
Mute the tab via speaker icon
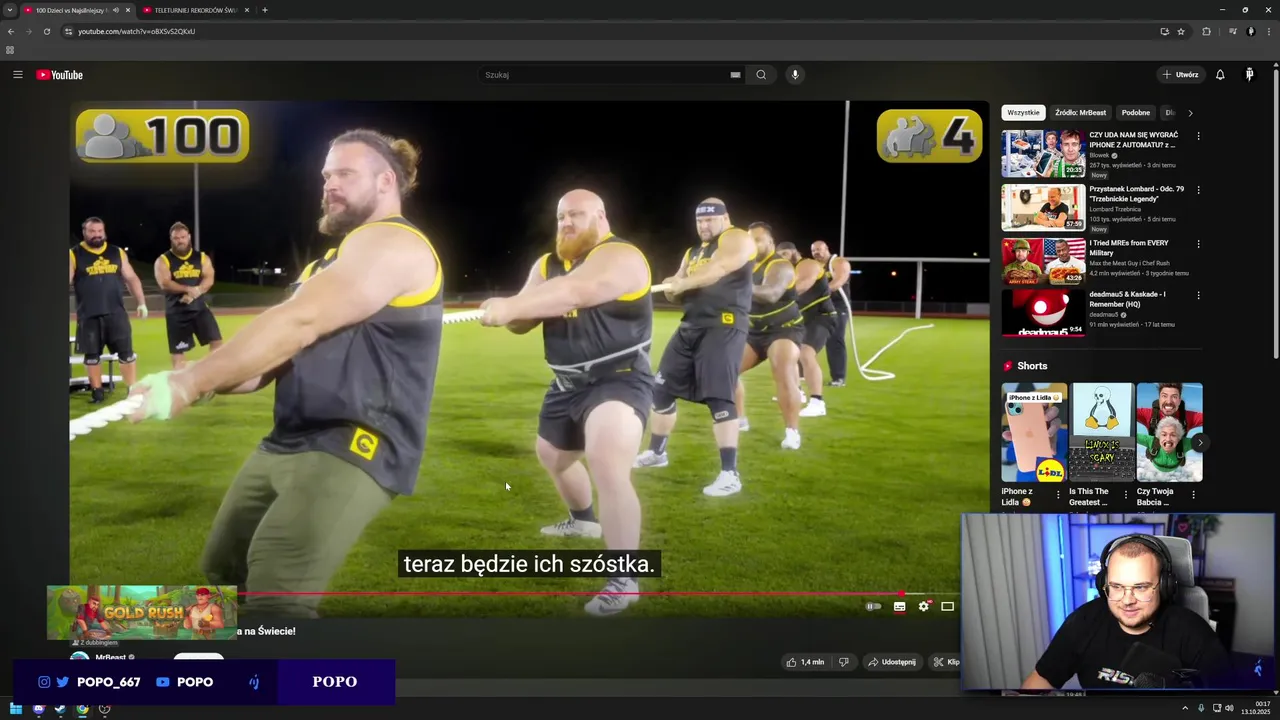(116, 10)
